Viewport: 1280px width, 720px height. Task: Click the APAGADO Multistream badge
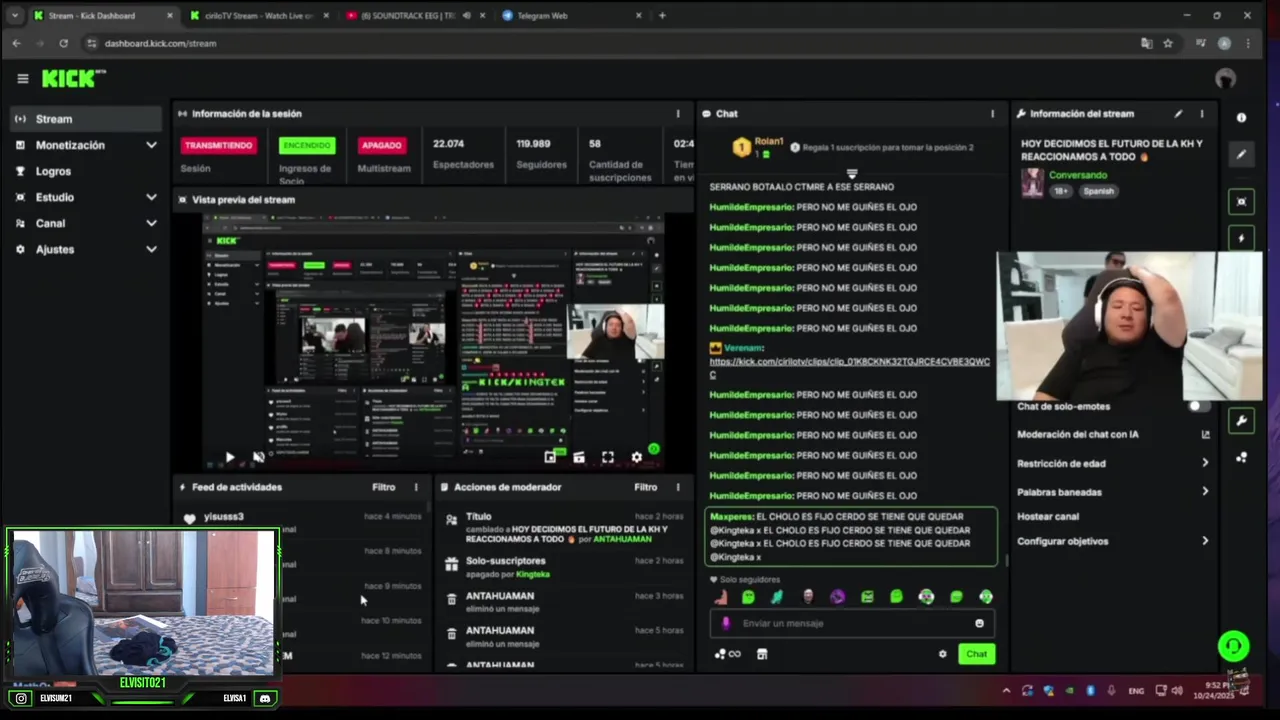(382, 145)
